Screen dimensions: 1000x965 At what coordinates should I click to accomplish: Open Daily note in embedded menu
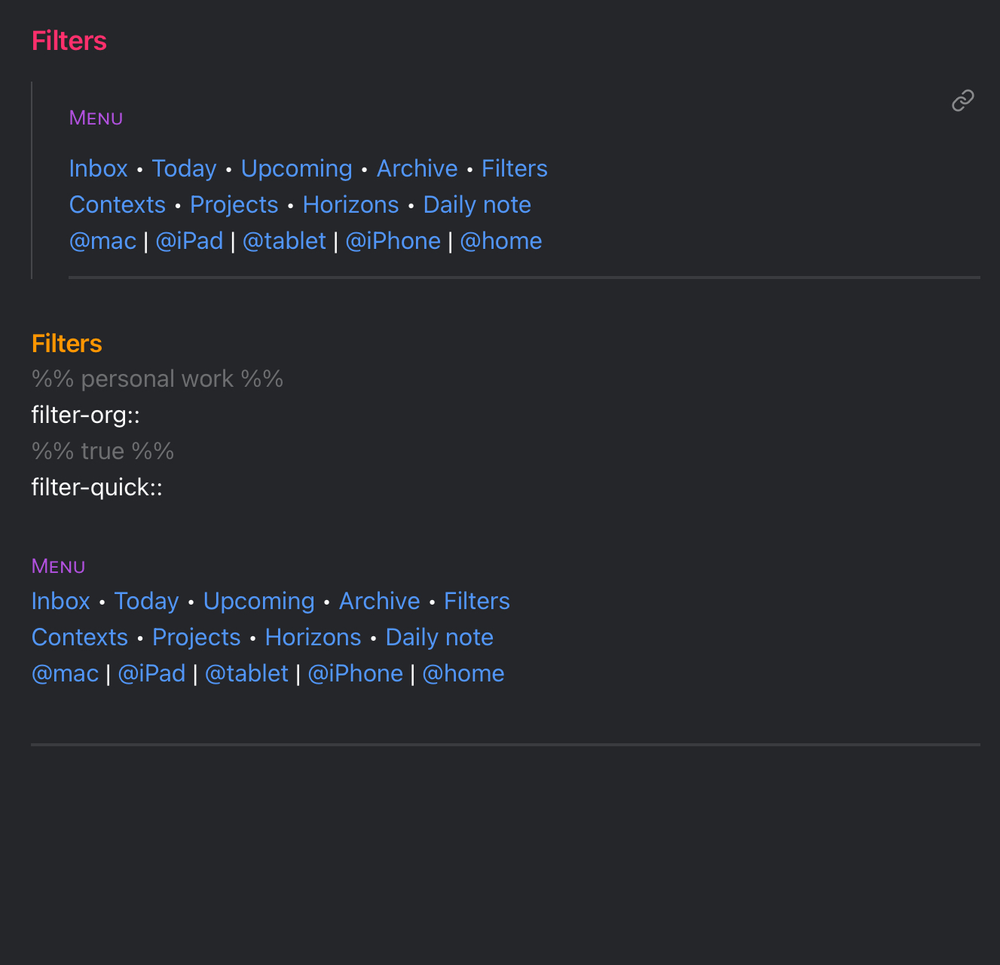477,205
